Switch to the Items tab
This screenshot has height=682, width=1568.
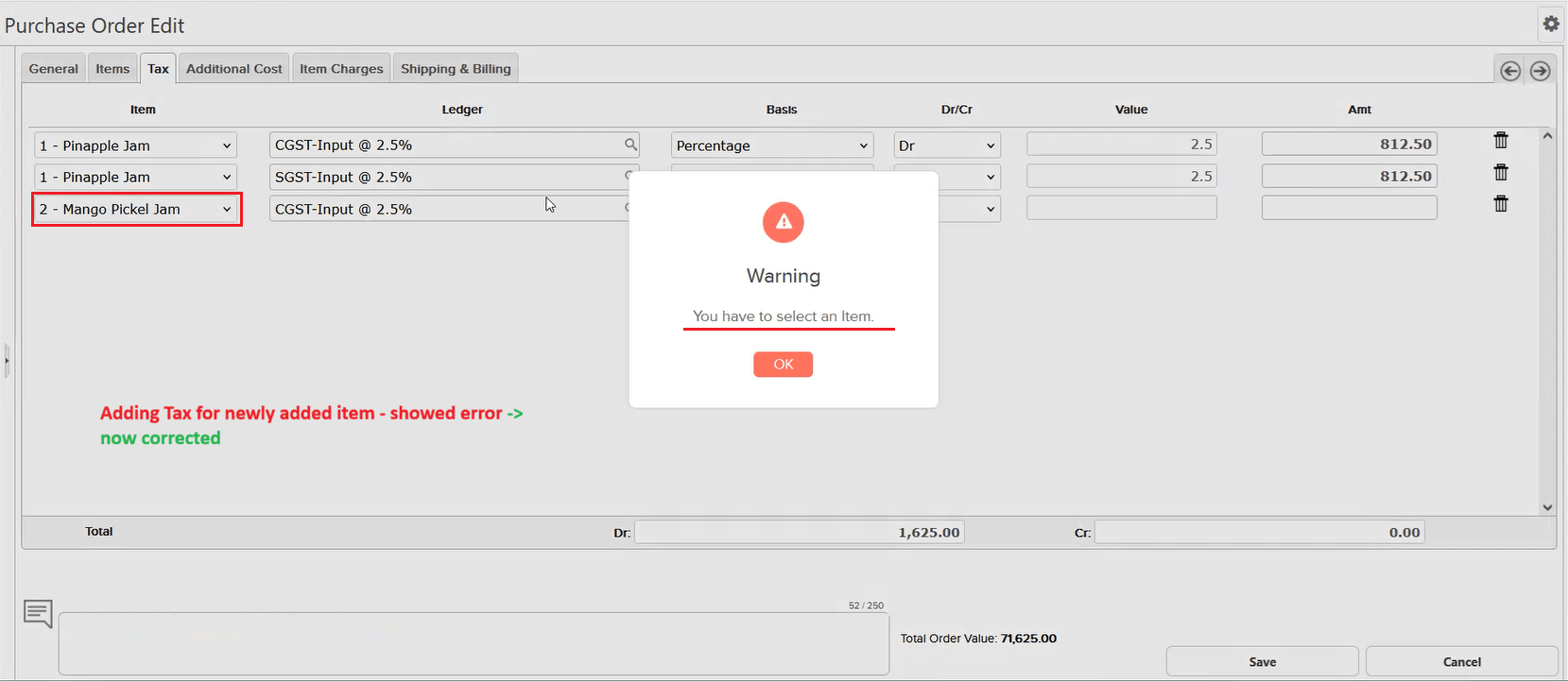[x=112, y=68]
